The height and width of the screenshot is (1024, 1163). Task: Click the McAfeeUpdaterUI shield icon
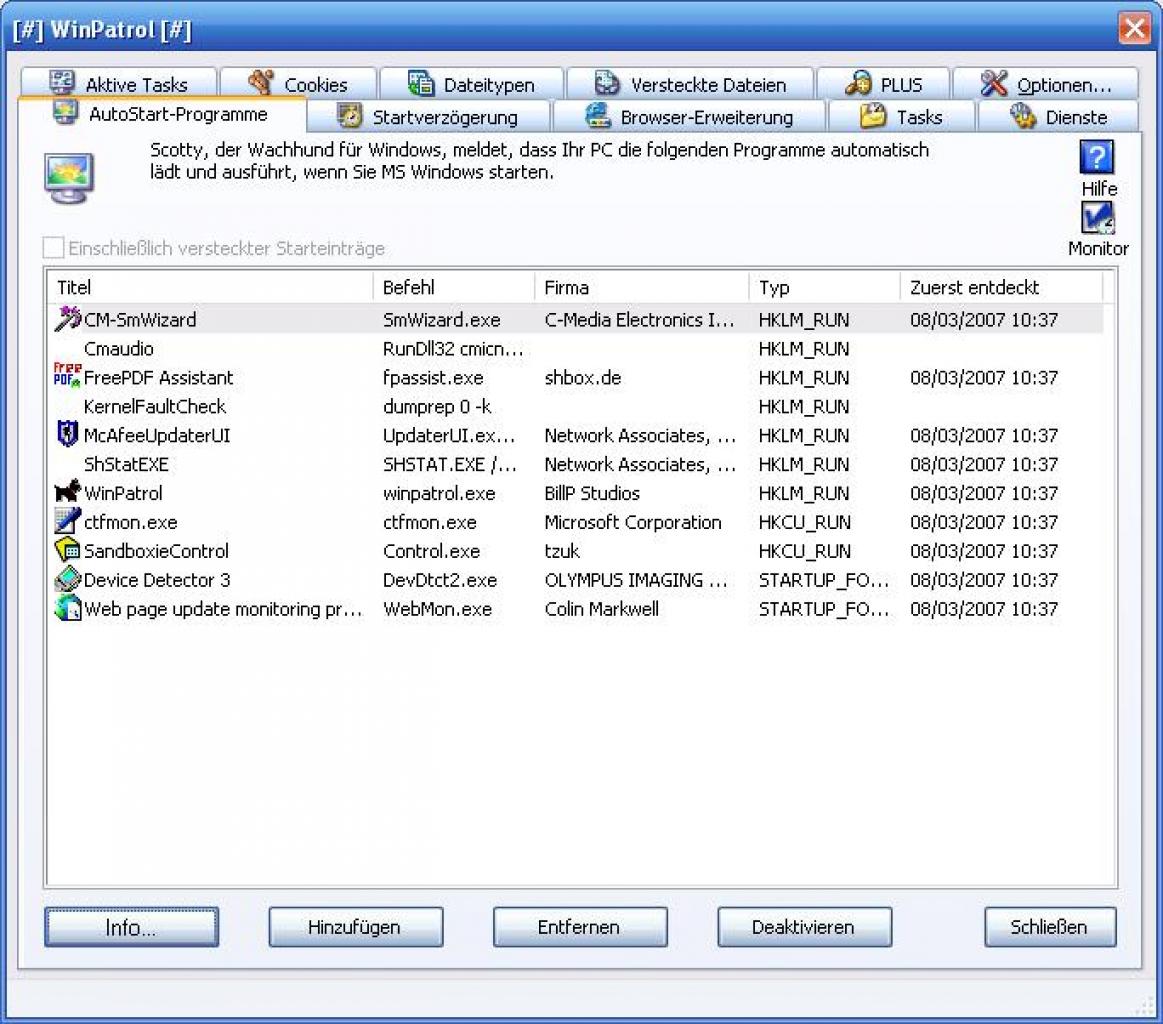click(x=67, y=434)
